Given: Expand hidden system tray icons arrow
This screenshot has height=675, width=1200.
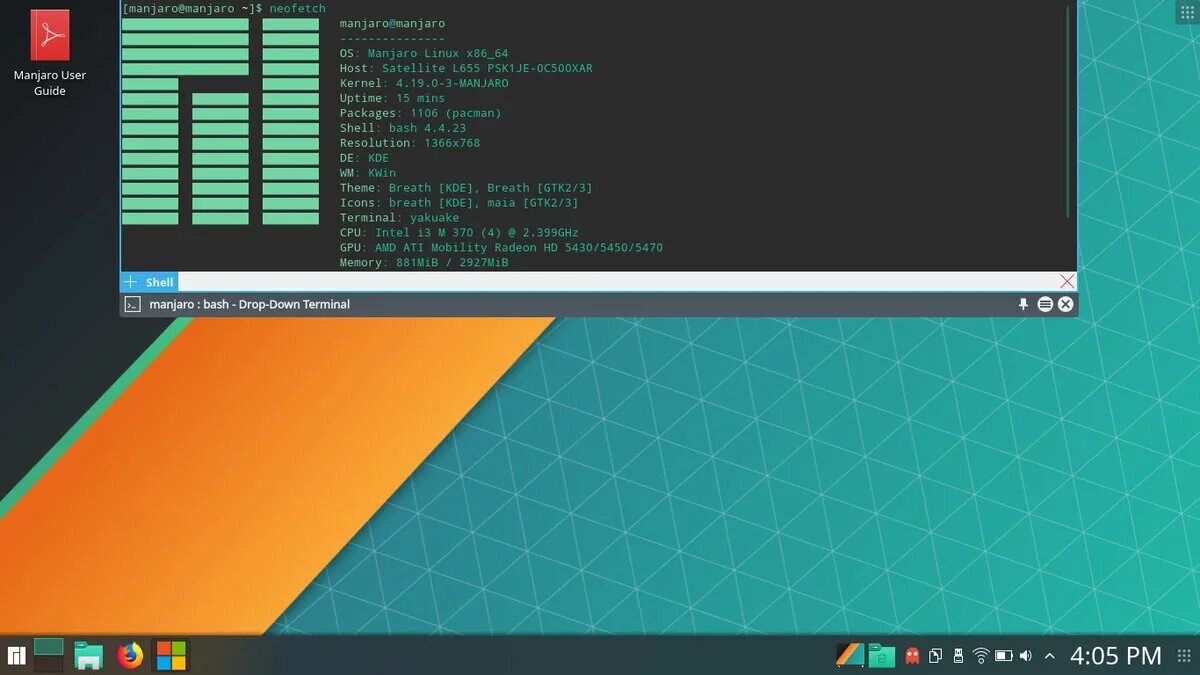Looking at the screenshot, I should point(1049,656).
